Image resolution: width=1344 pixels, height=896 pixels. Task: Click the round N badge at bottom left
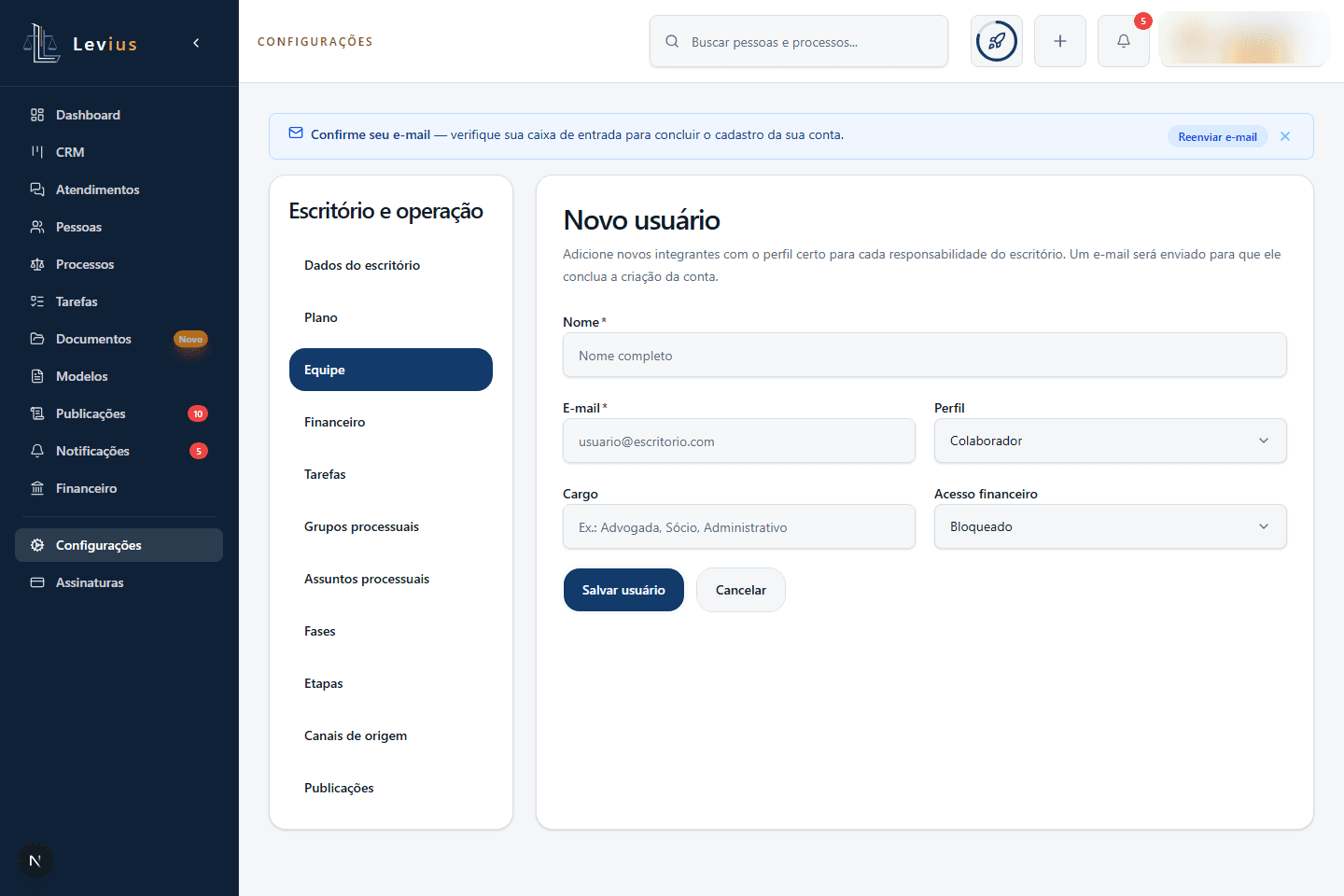pos(35,861)
